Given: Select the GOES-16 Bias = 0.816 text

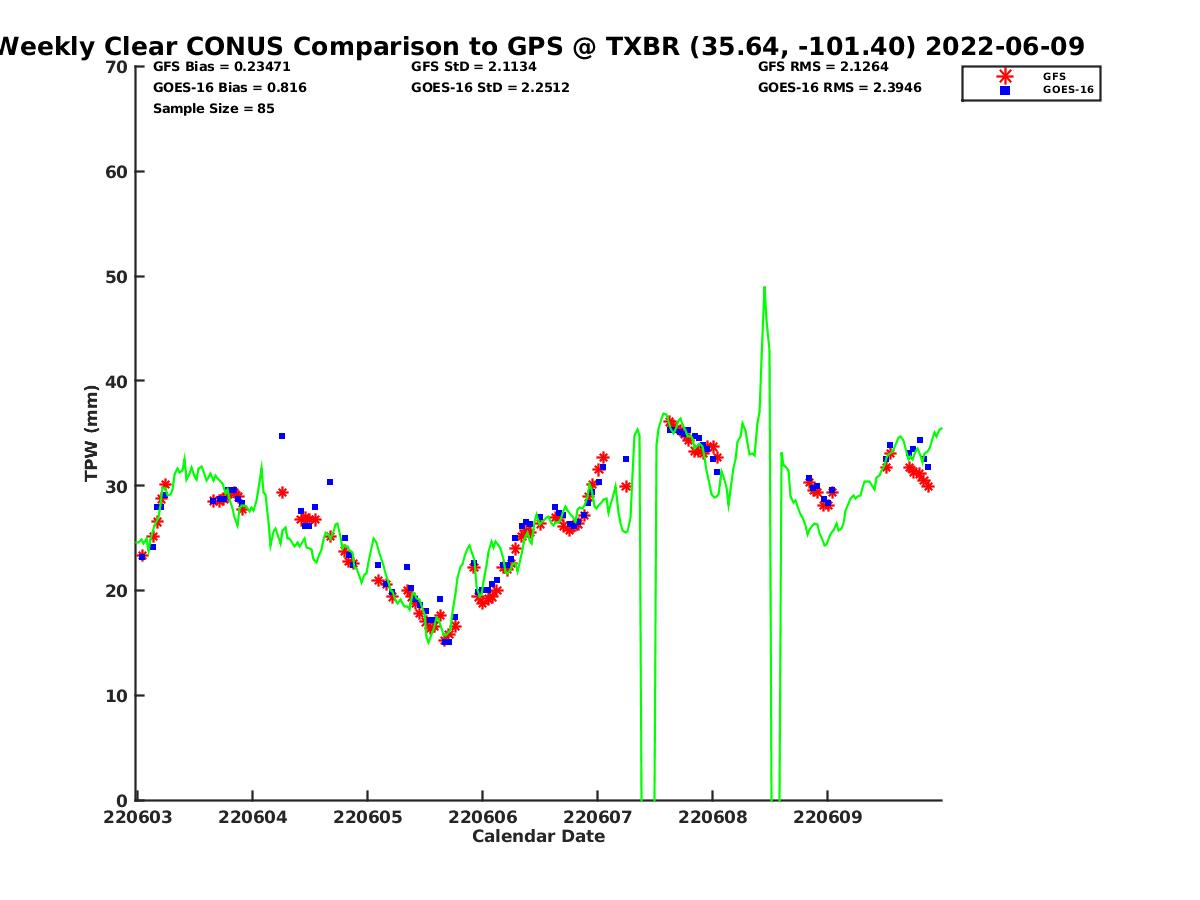Looking at the screenshot, I should pyautogui.click(x=230, y=88).
